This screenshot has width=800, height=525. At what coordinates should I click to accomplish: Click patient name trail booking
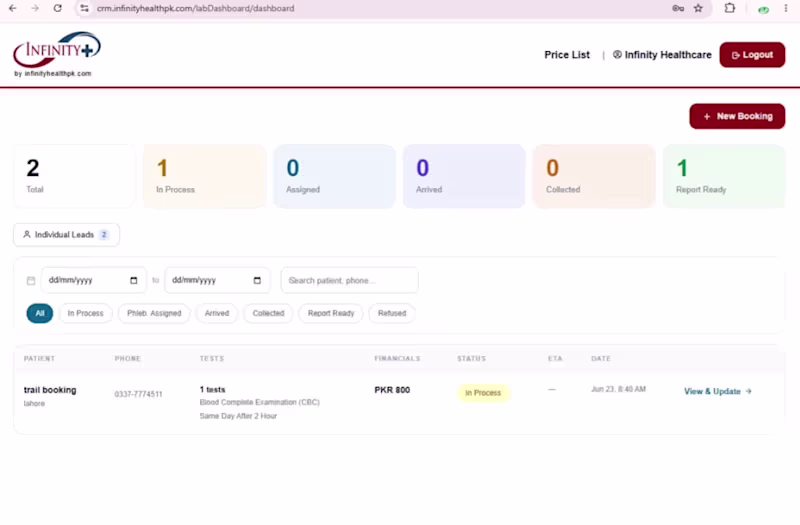50,390
